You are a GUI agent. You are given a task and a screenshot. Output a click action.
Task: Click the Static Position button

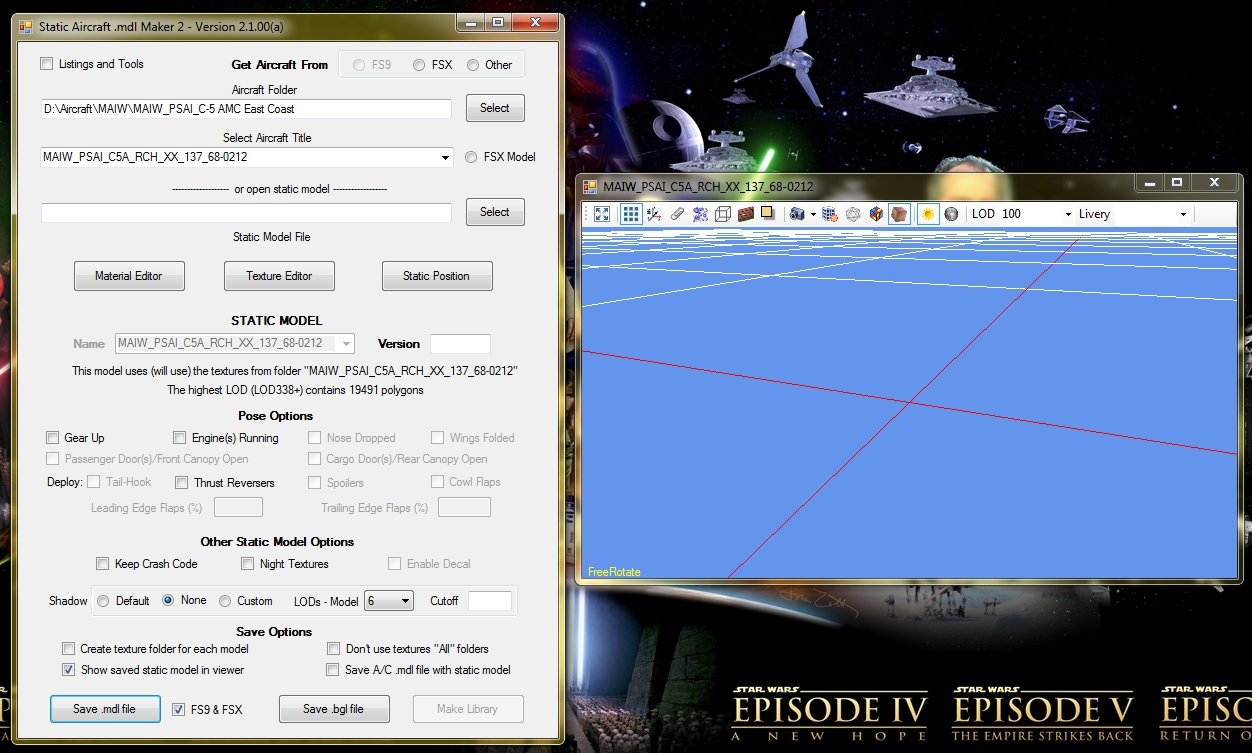(436, 276)
